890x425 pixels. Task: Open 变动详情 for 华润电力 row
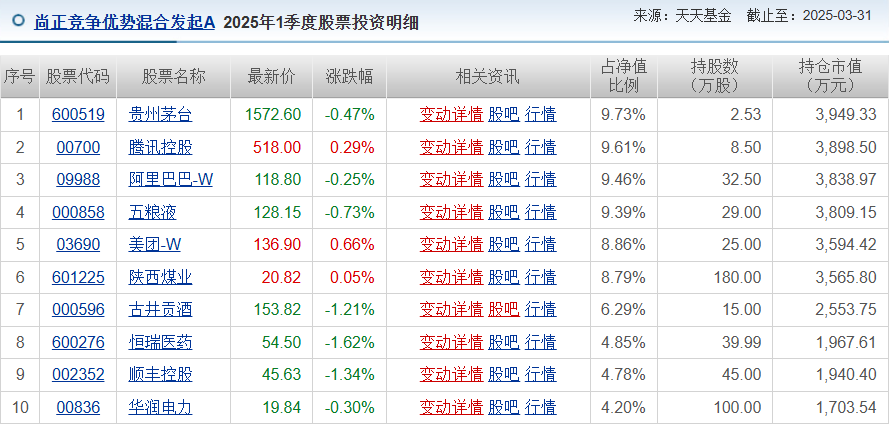[x=451, y=407]
